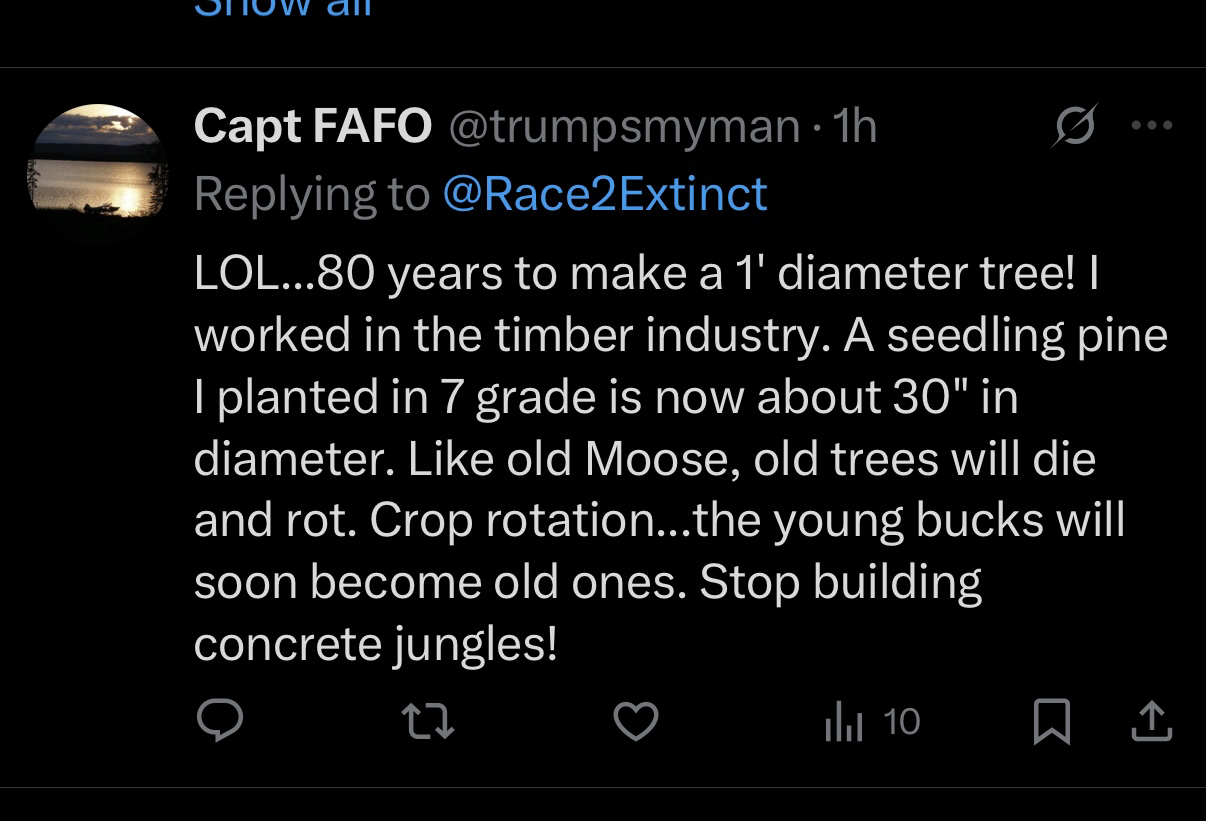Viewport: 1206px width, 821px height.
Task: Reply to Capt FAFO's post
Action: (x=219, y=721)
